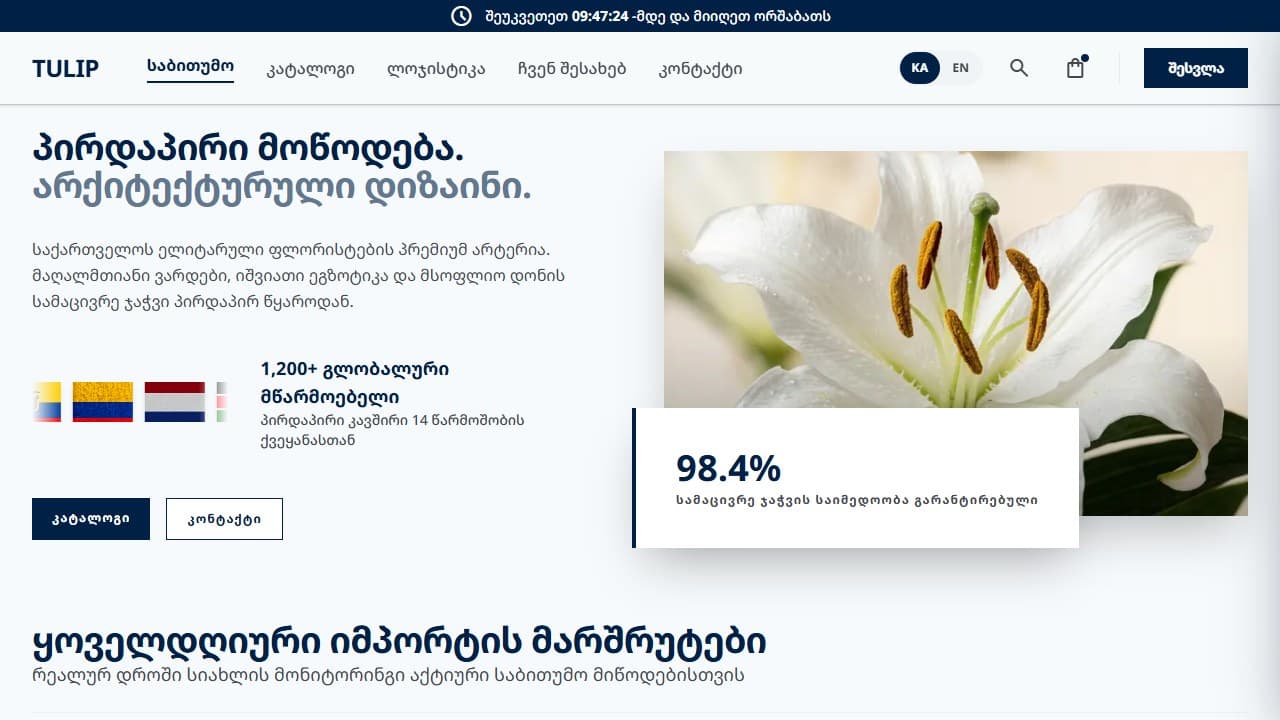Click the შესვლა login button

1196,68
